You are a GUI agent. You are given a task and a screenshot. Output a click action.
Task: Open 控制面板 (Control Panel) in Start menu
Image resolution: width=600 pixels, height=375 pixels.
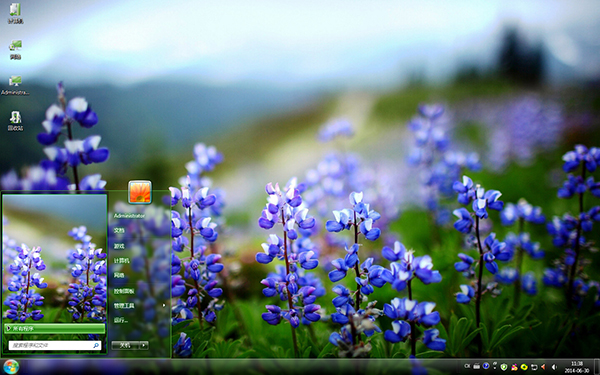coord(124,291)
